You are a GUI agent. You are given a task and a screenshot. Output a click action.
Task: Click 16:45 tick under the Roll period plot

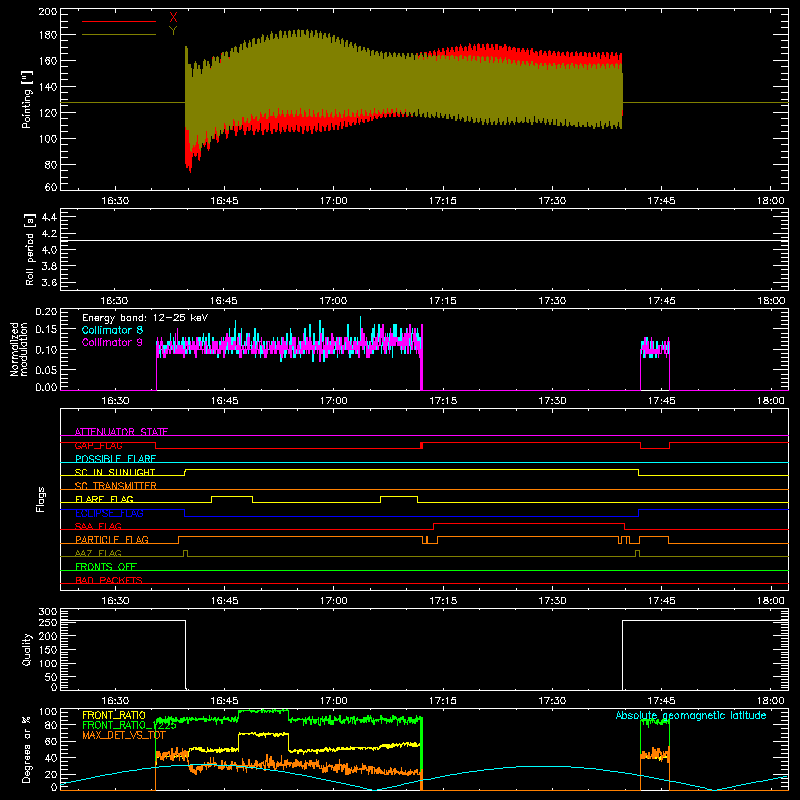click(223, 301)
